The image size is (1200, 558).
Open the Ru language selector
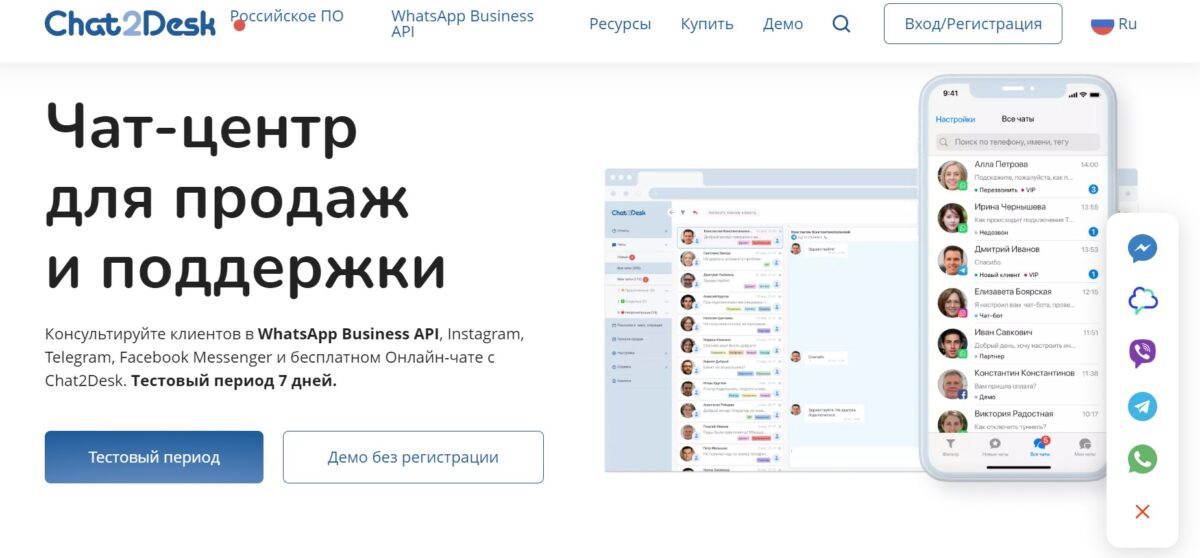(x=1114, y=24)
